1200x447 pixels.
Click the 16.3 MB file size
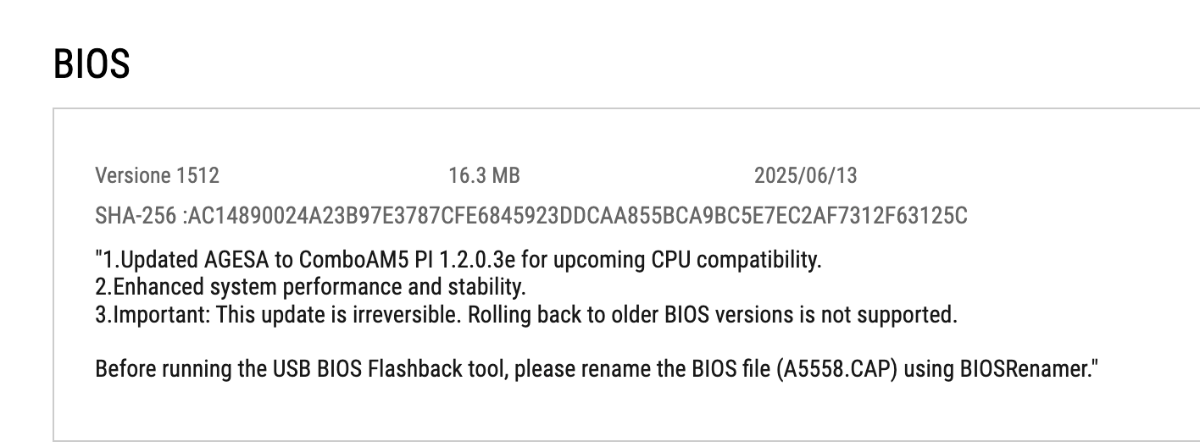point(484,177)
